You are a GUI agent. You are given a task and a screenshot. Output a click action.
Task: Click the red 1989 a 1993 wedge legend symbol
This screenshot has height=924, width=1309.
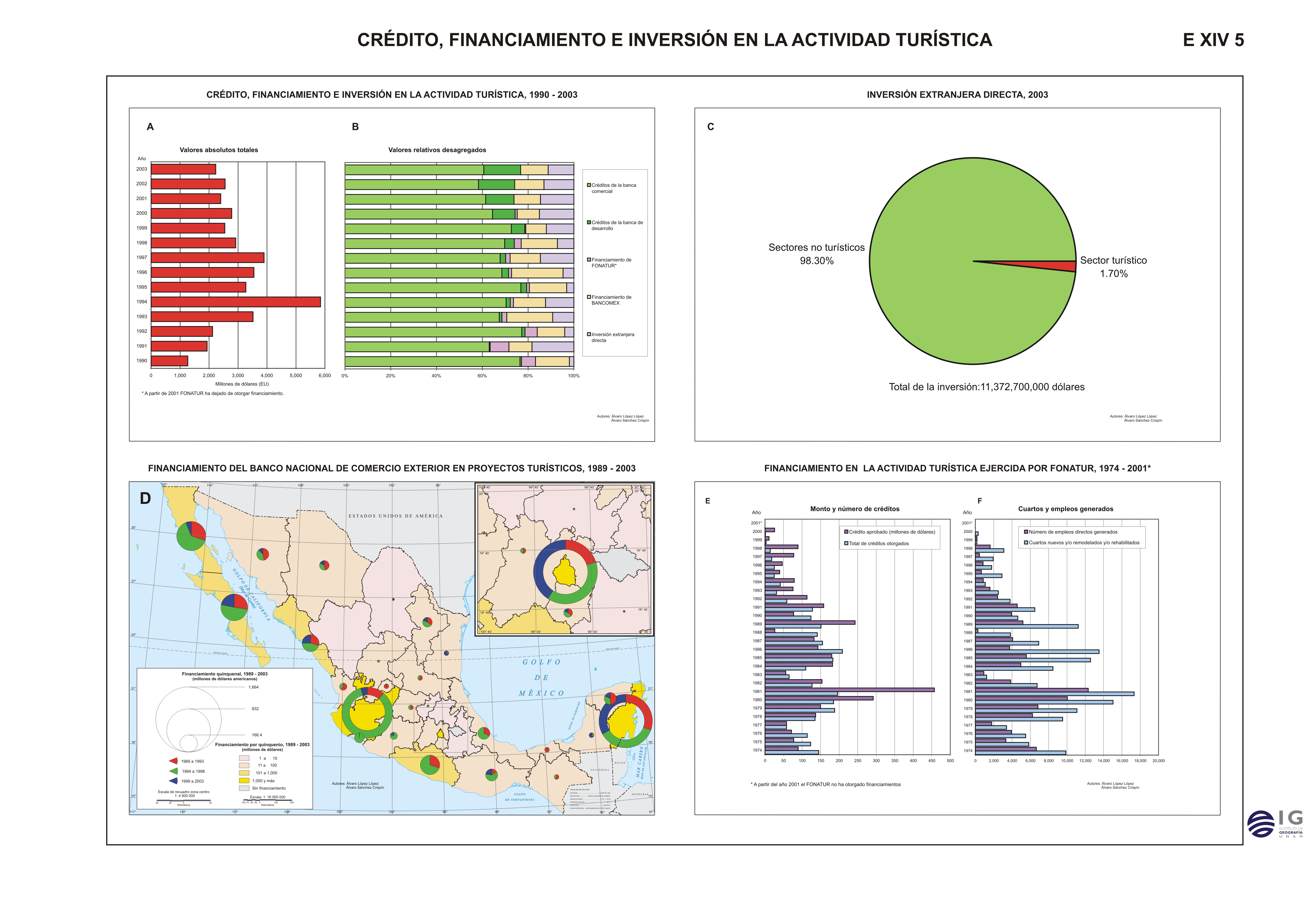coord(173,761)
